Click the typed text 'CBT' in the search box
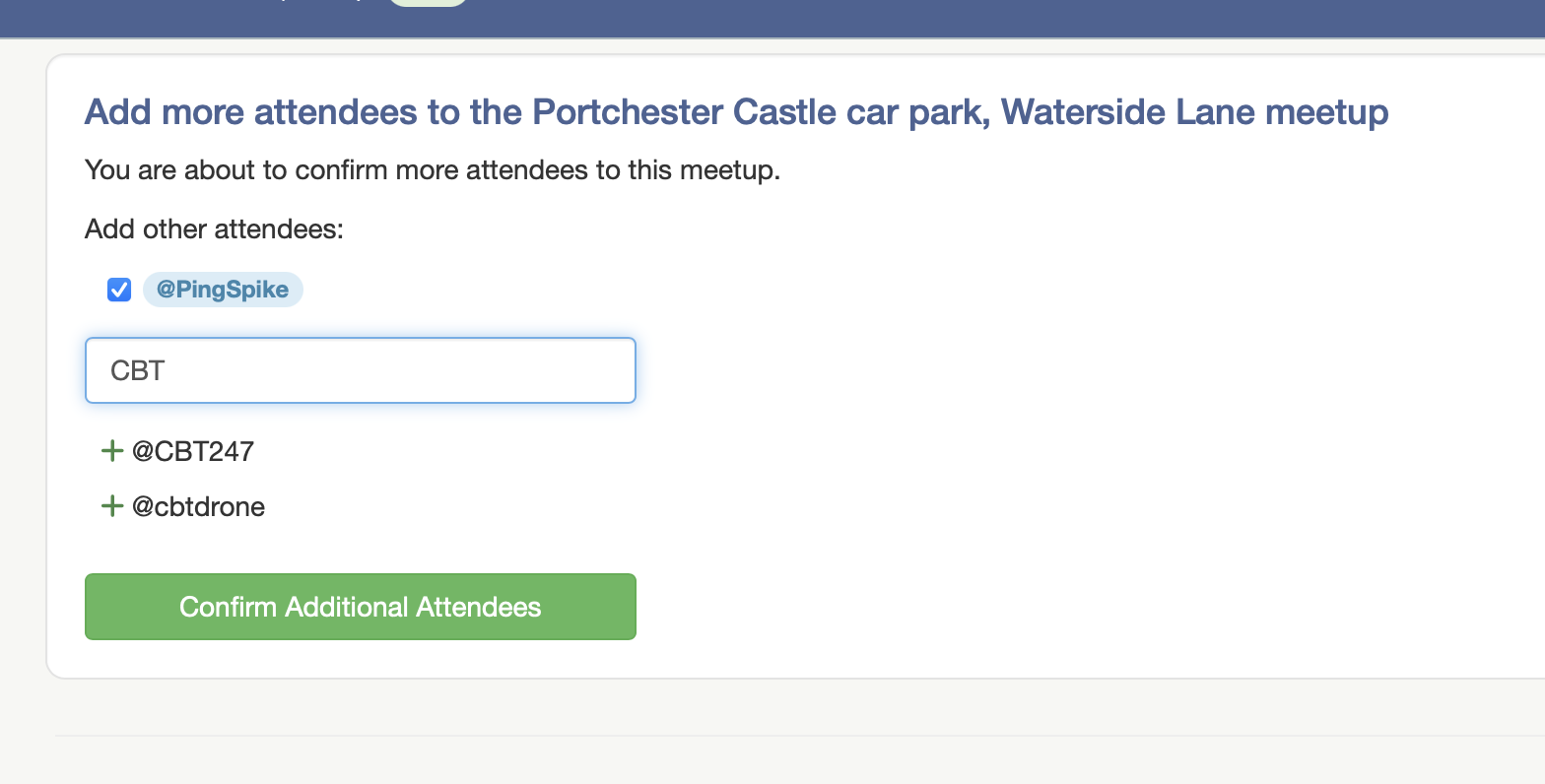 pos(138,370)
